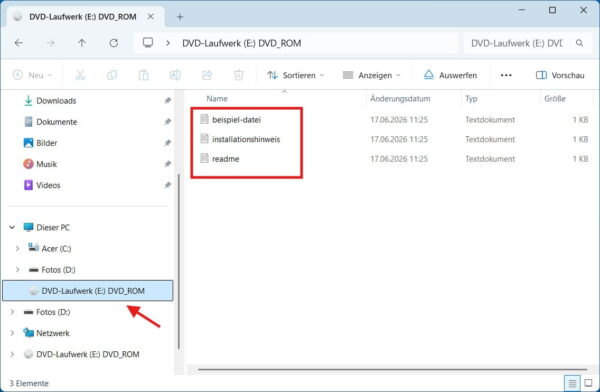Click the address bar chevron after PC icon

168,43
